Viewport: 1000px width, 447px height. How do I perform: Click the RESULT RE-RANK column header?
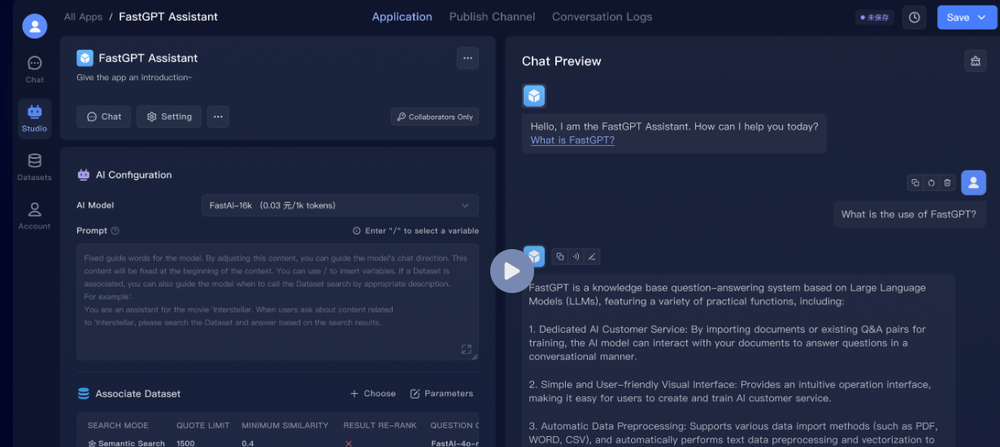coord(380,425)
